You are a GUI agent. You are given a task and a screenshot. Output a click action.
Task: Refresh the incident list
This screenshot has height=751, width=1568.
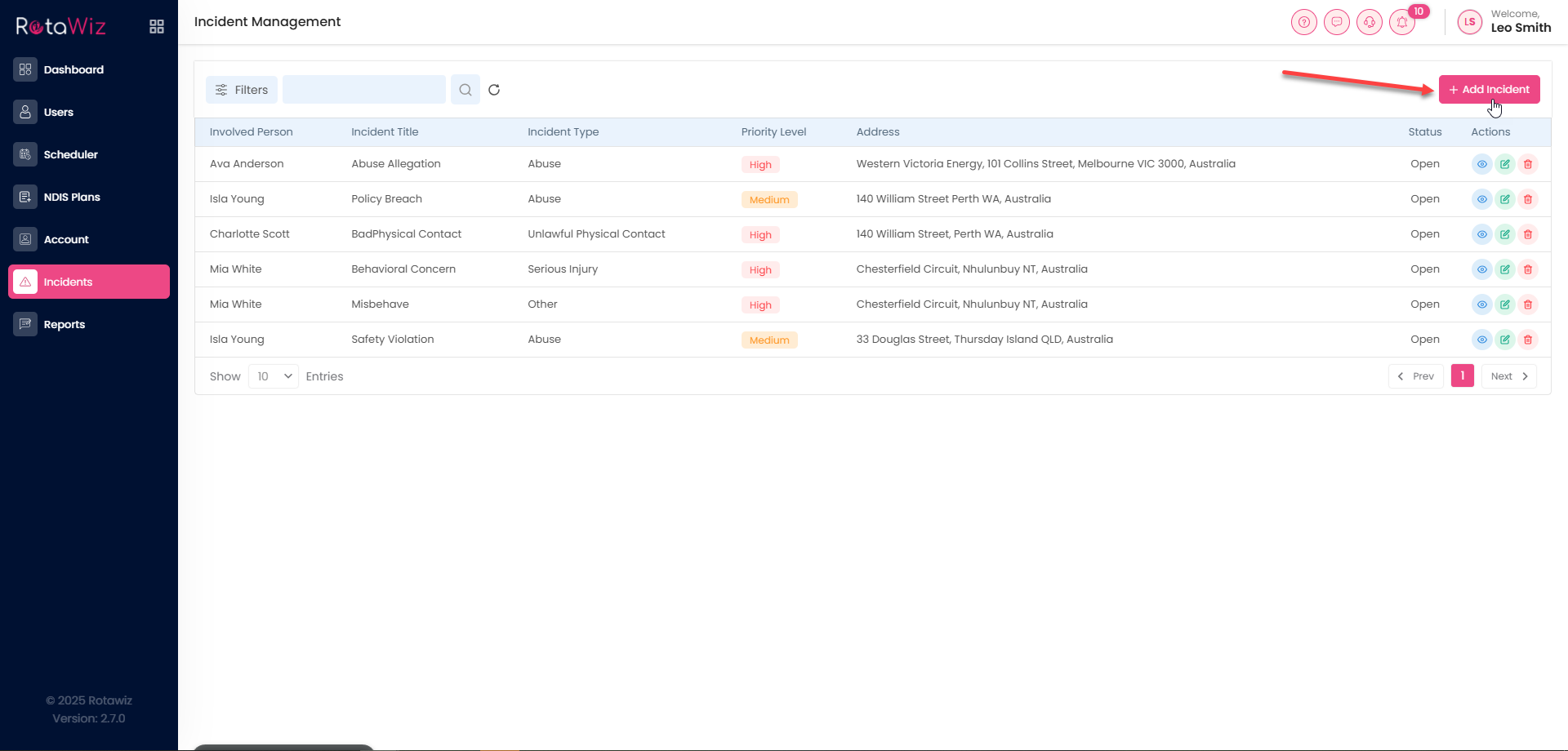[x=494, y=90]
